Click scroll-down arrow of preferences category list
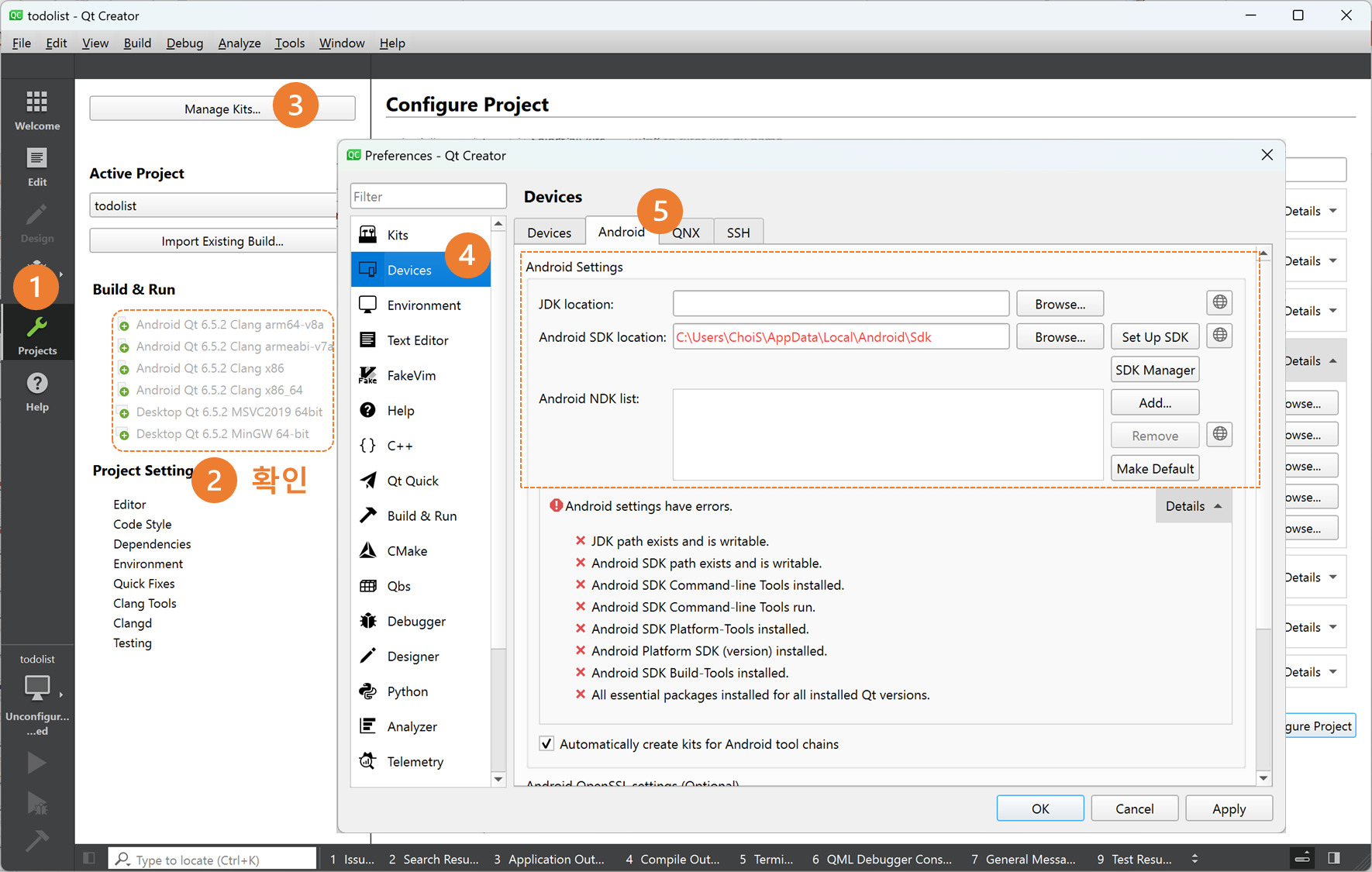 point(498,779)
